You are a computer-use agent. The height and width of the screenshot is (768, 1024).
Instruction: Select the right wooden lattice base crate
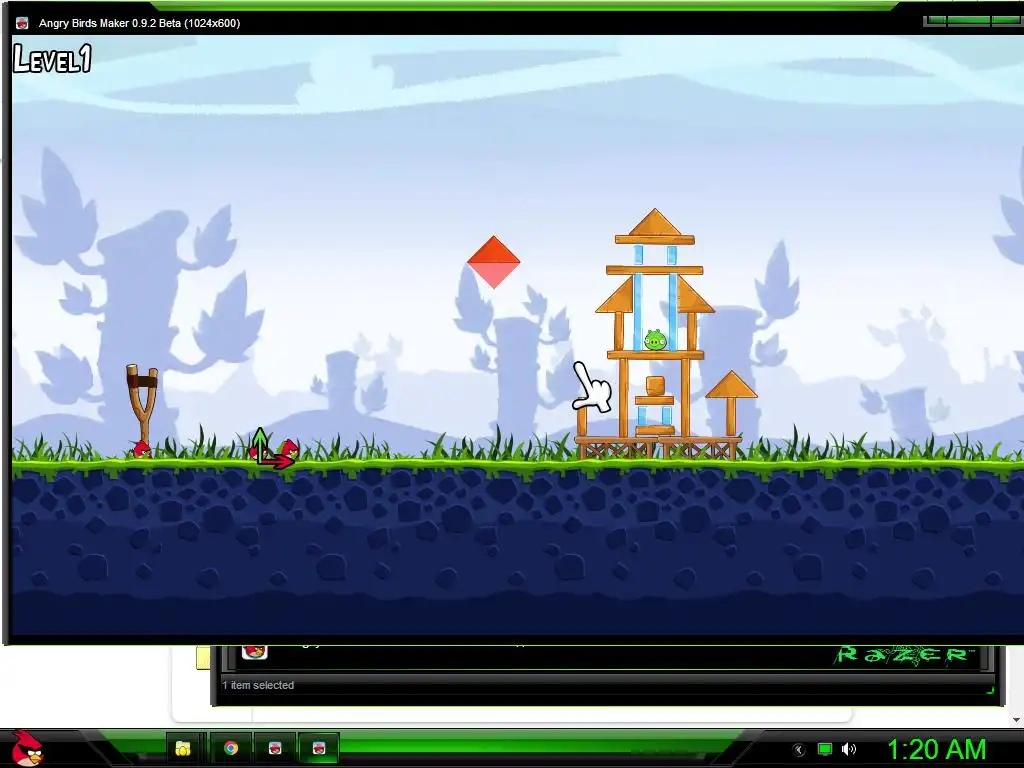click(x=700, y=448)
